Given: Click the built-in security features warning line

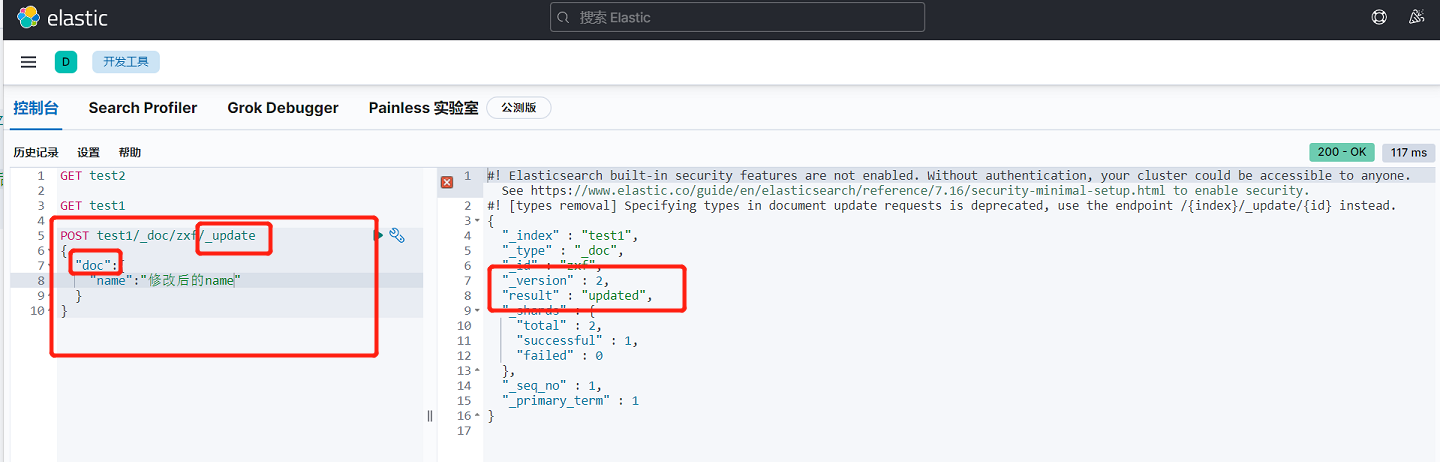Looking at the screenshot, I should (x=949, y=175).
